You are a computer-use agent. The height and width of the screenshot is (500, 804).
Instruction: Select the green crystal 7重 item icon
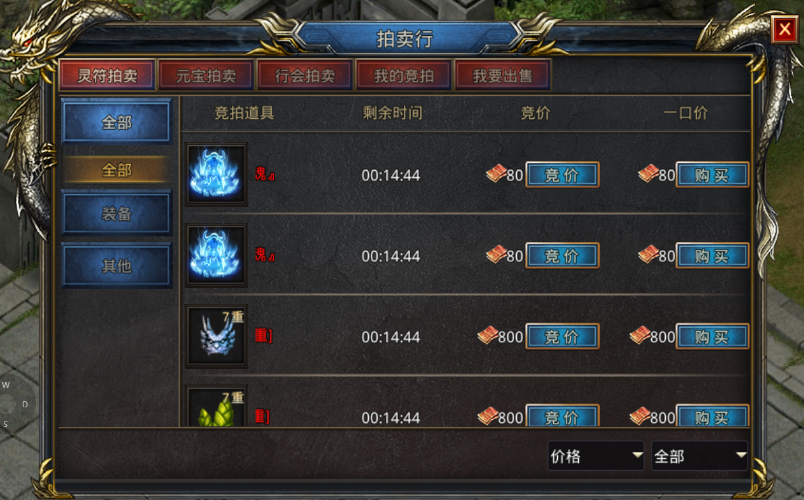point(216,407)
